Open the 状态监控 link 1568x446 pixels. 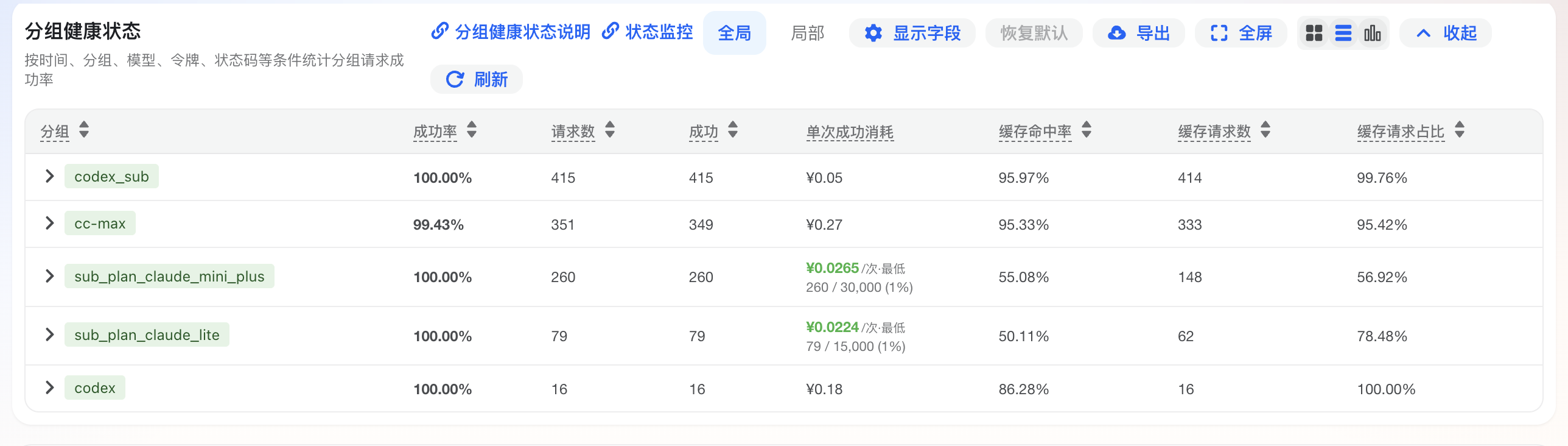point(647,32)
